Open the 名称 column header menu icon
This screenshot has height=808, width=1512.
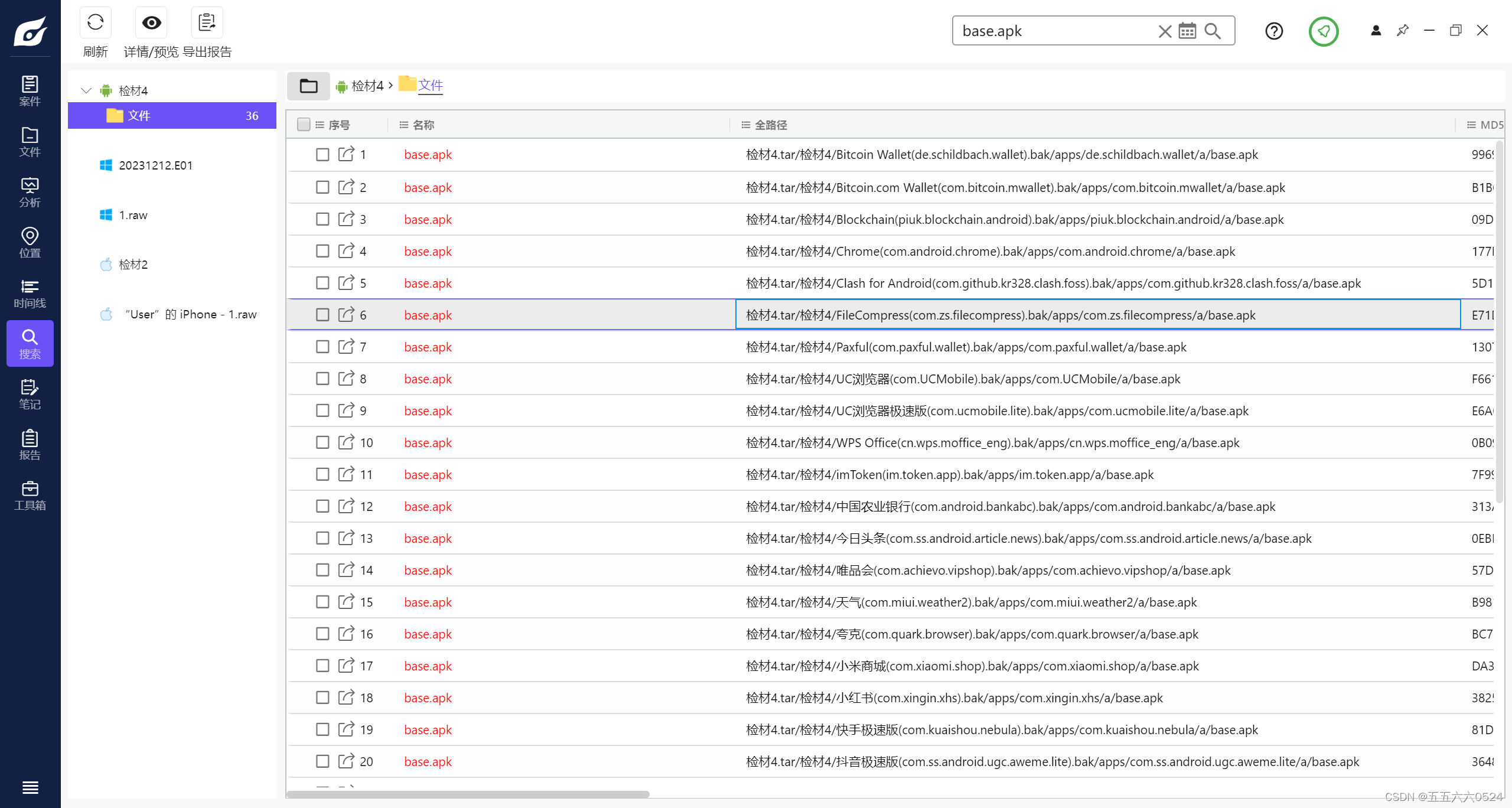click(404, 125)
